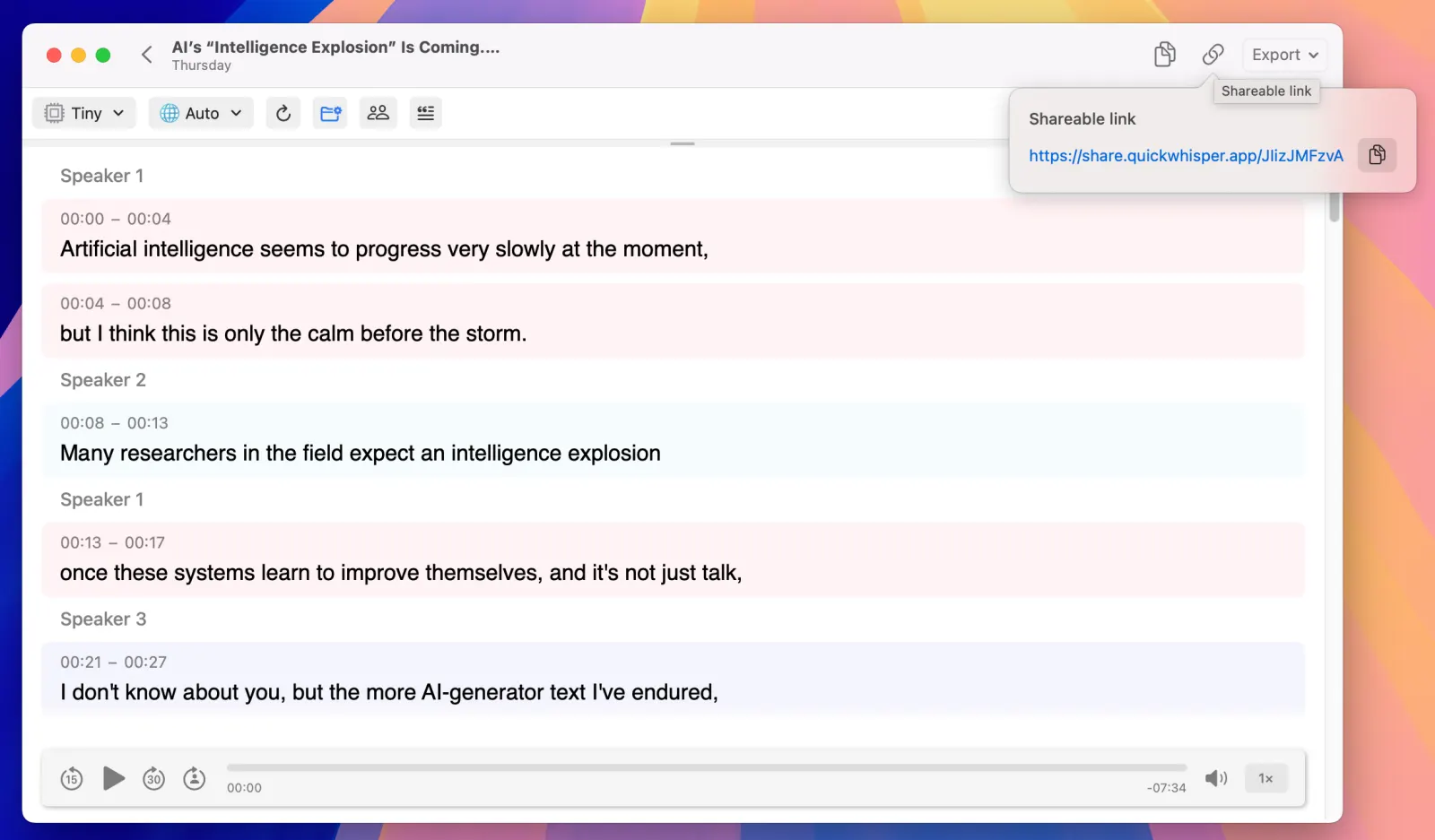Click the re-transcribe refresh icon
The image size is (1435, 840).
point(283,113)
